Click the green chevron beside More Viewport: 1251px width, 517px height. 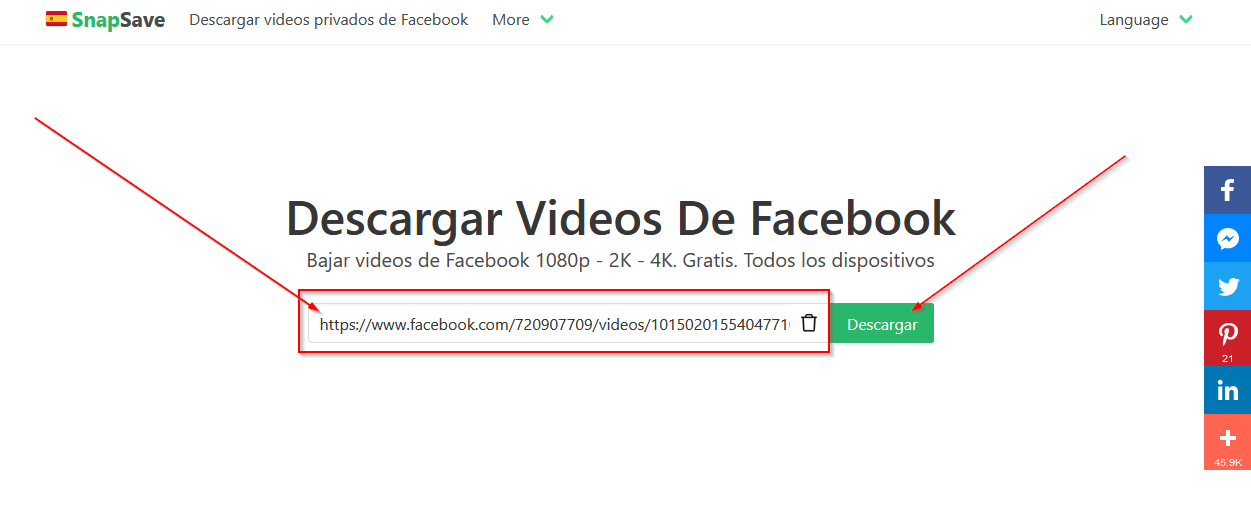547,20
